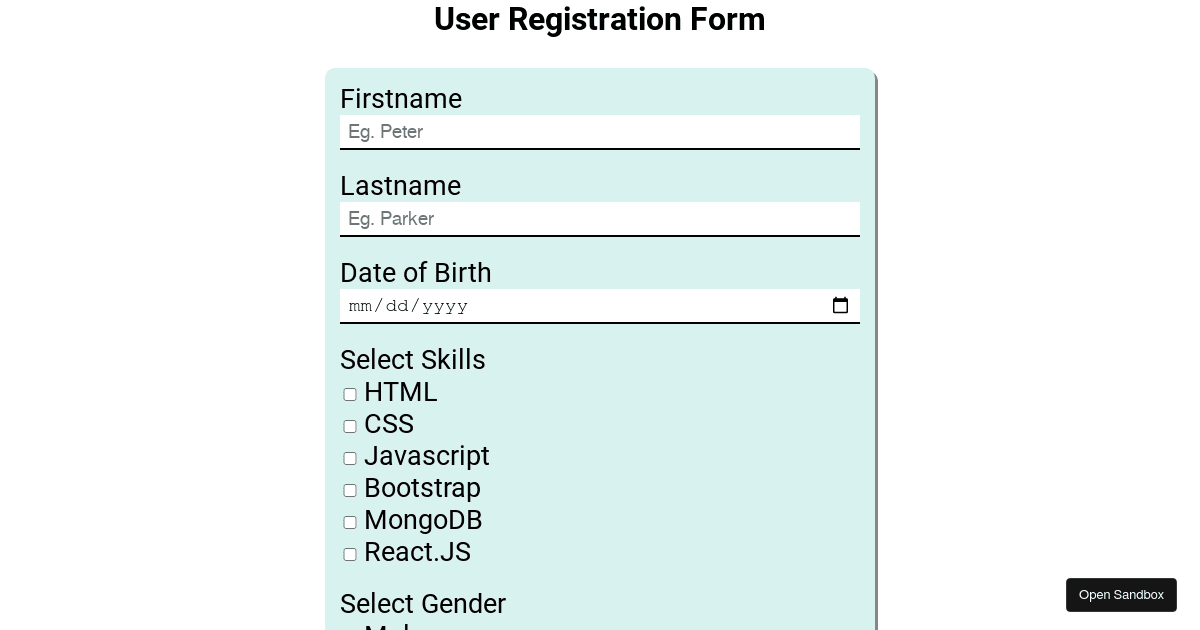The height and width of the screenshot is (630, 1200).
Task: Toggle the MongoDB skill checkbox
Action: tap(350, 523)
